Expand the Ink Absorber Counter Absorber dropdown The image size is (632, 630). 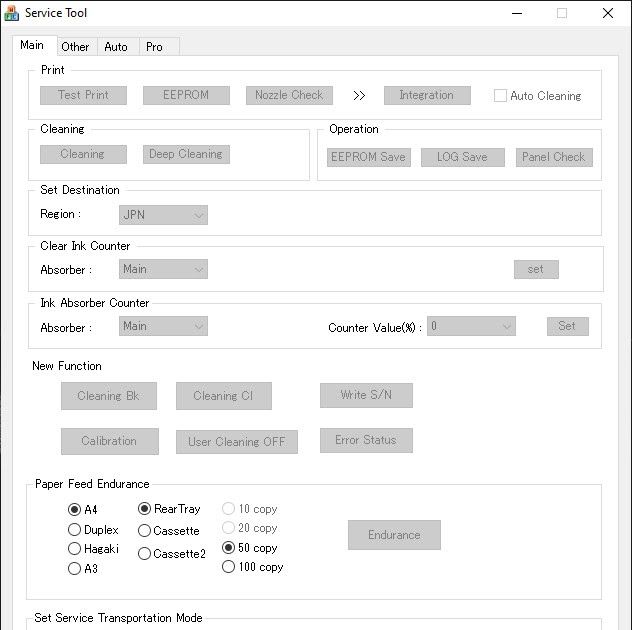tap(163, 326)
